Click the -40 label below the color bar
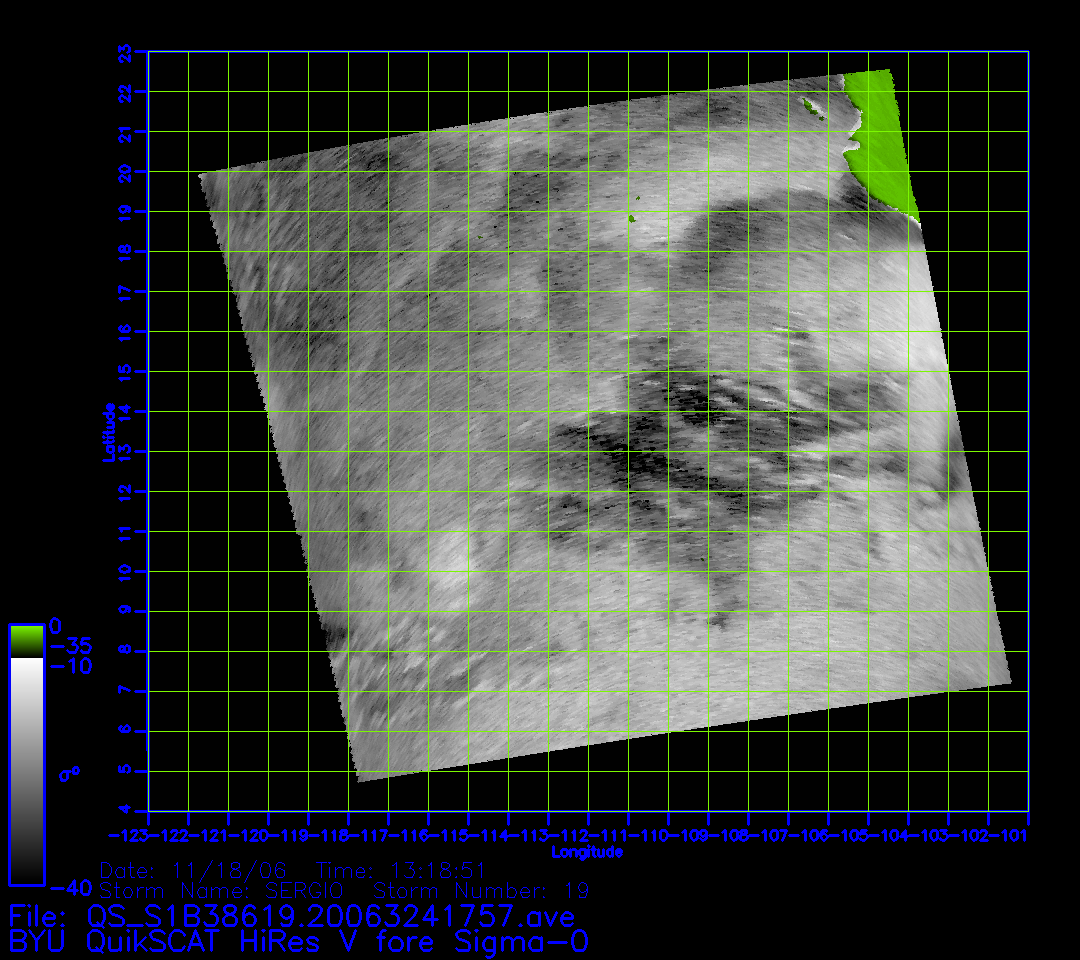 coord(70,888)
